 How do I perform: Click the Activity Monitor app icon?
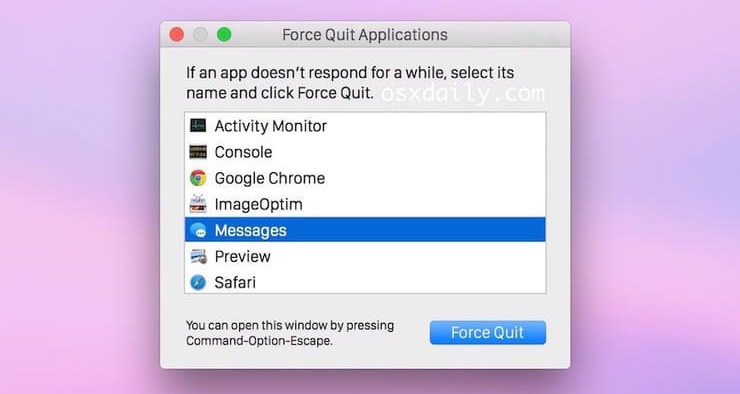click(198, 126)
